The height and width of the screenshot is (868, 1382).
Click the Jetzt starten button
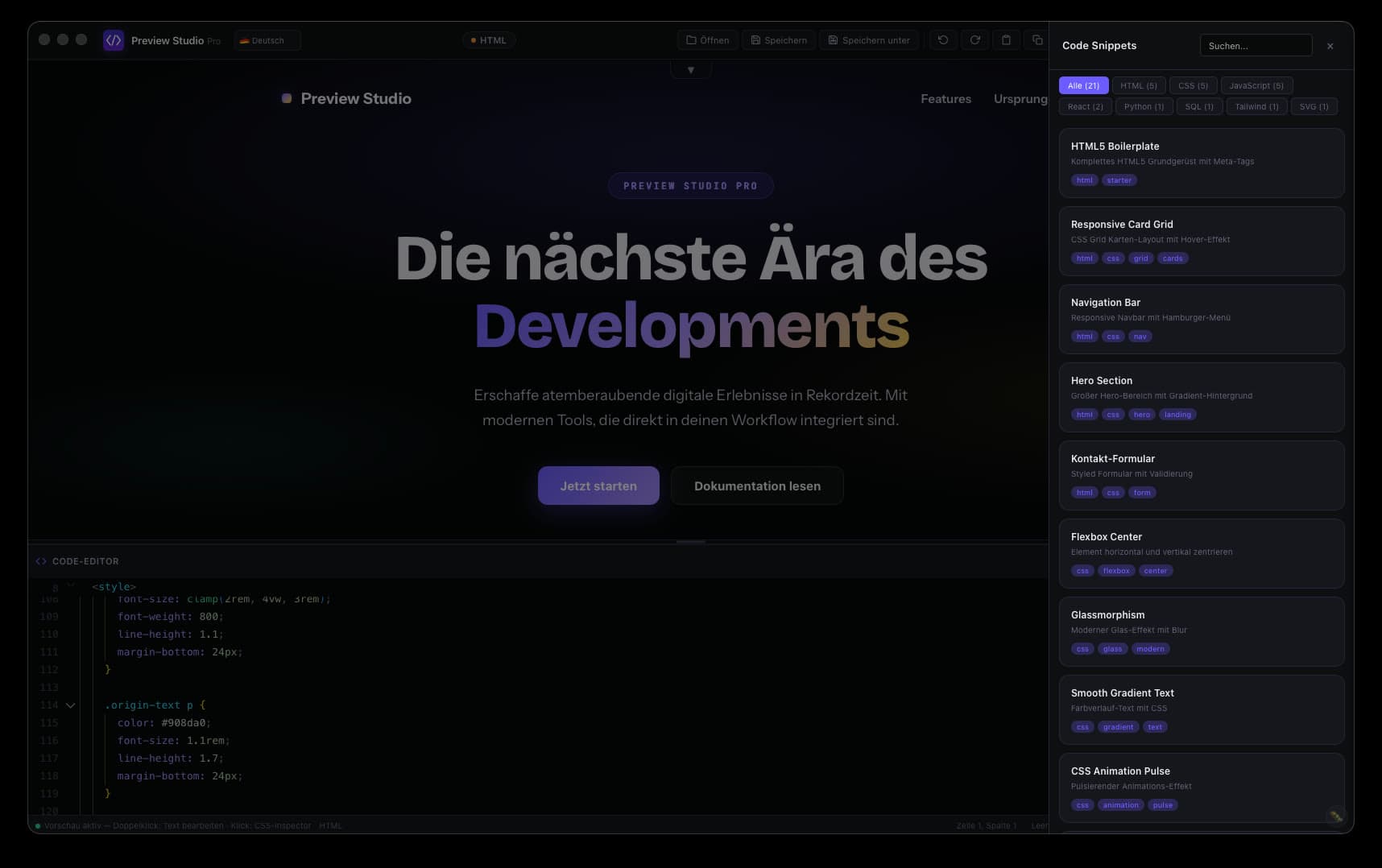(598, 486)
